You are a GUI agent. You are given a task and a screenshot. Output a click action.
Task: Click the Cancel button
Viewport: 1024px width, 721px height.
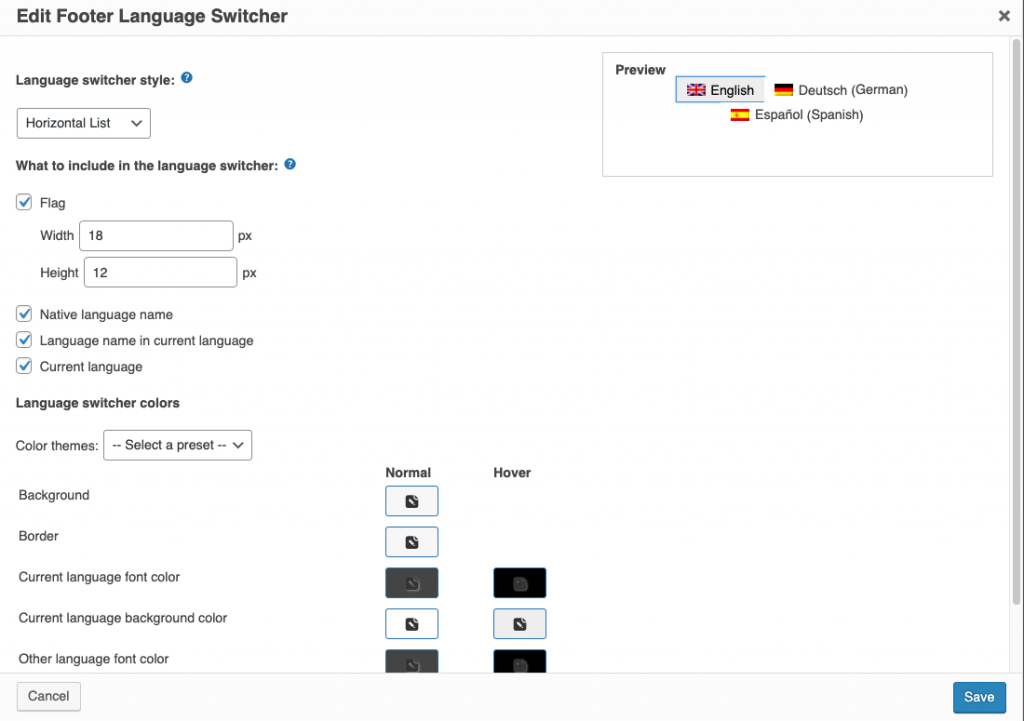[48, 696]
